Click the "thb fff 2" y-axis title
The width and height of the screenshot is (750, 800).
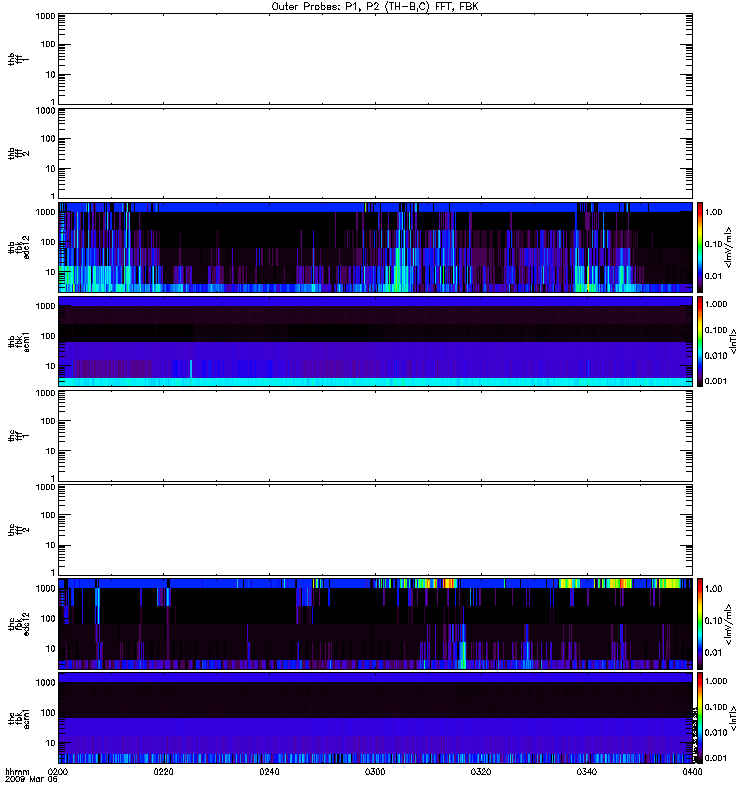click(x=18, y=153)
